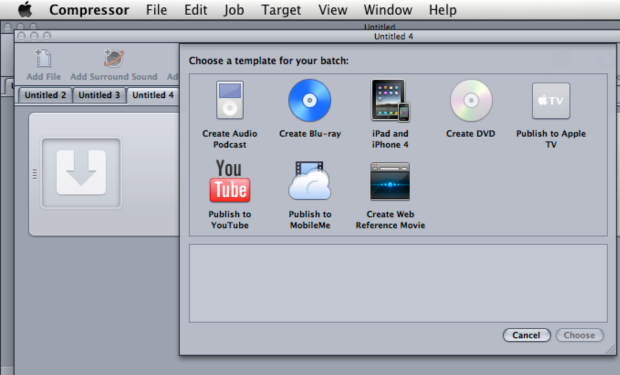This screenshot has height=375, width=620.
Task: Open the Help menu
Action: (443, 9)
